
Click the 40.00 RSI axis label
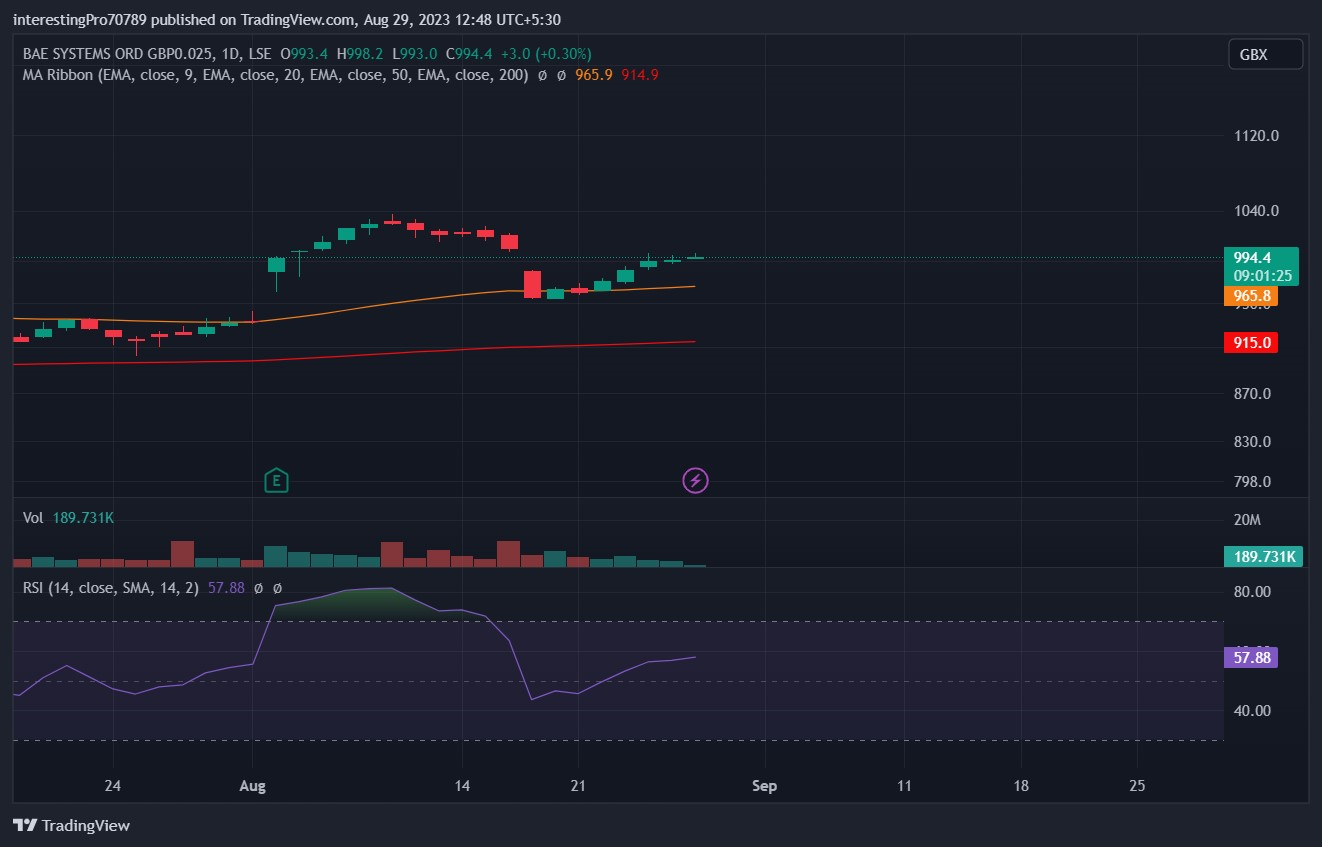(x=1252, y=711)
